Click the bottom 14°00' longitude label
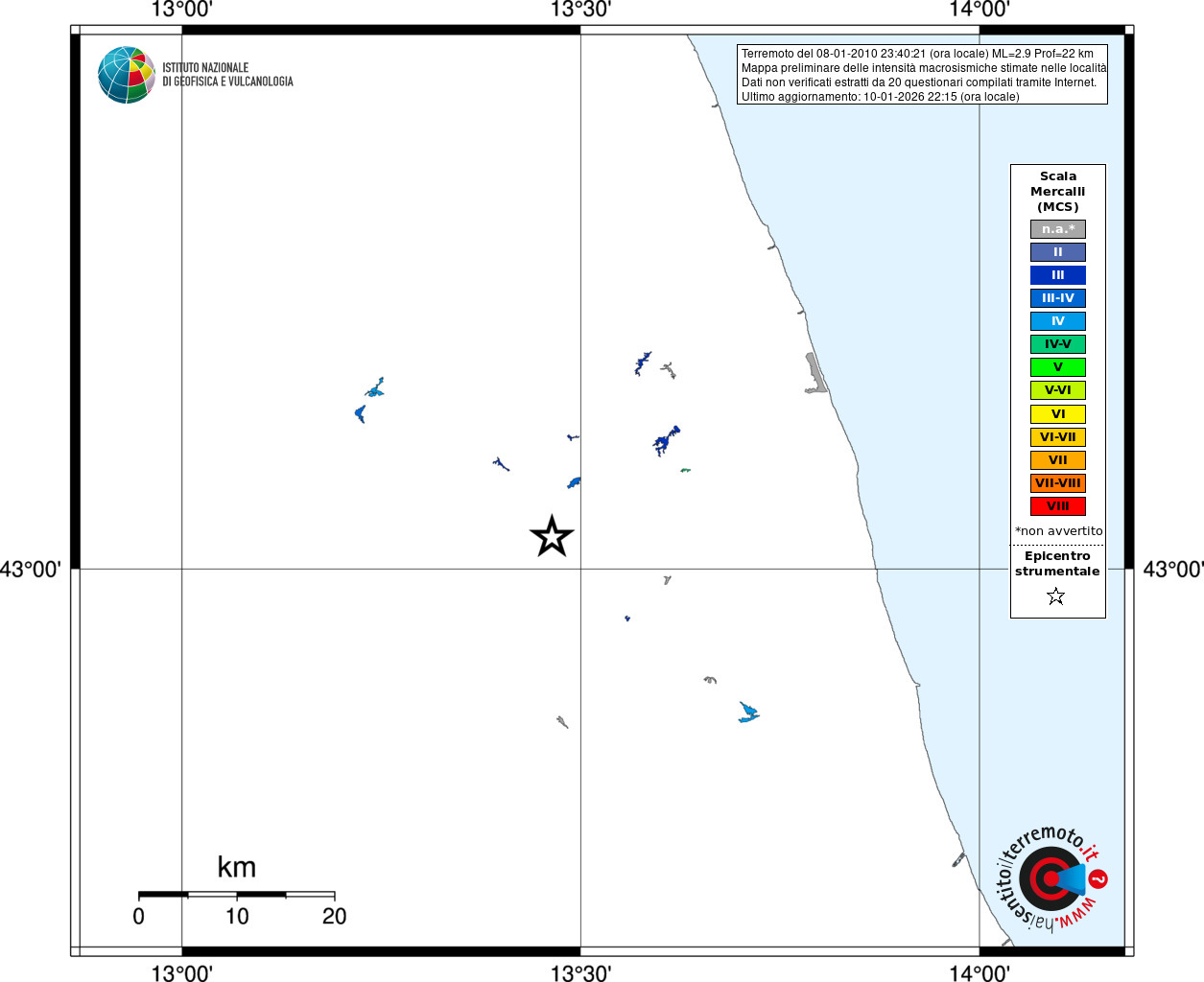Image resolution: width=1204 pixels, height=982 pixels. 980,973
